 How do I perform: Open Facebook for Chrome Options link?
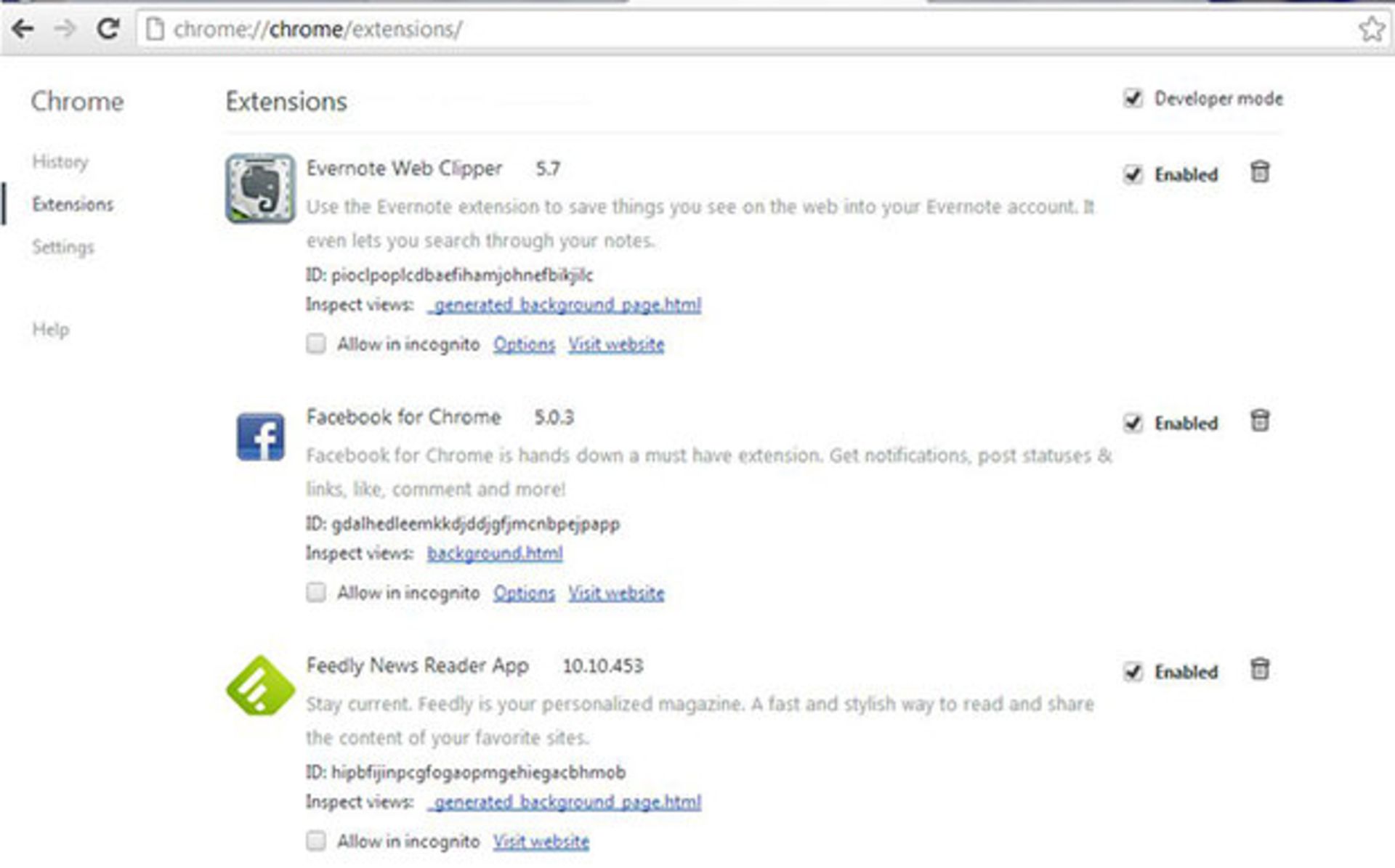524,593
